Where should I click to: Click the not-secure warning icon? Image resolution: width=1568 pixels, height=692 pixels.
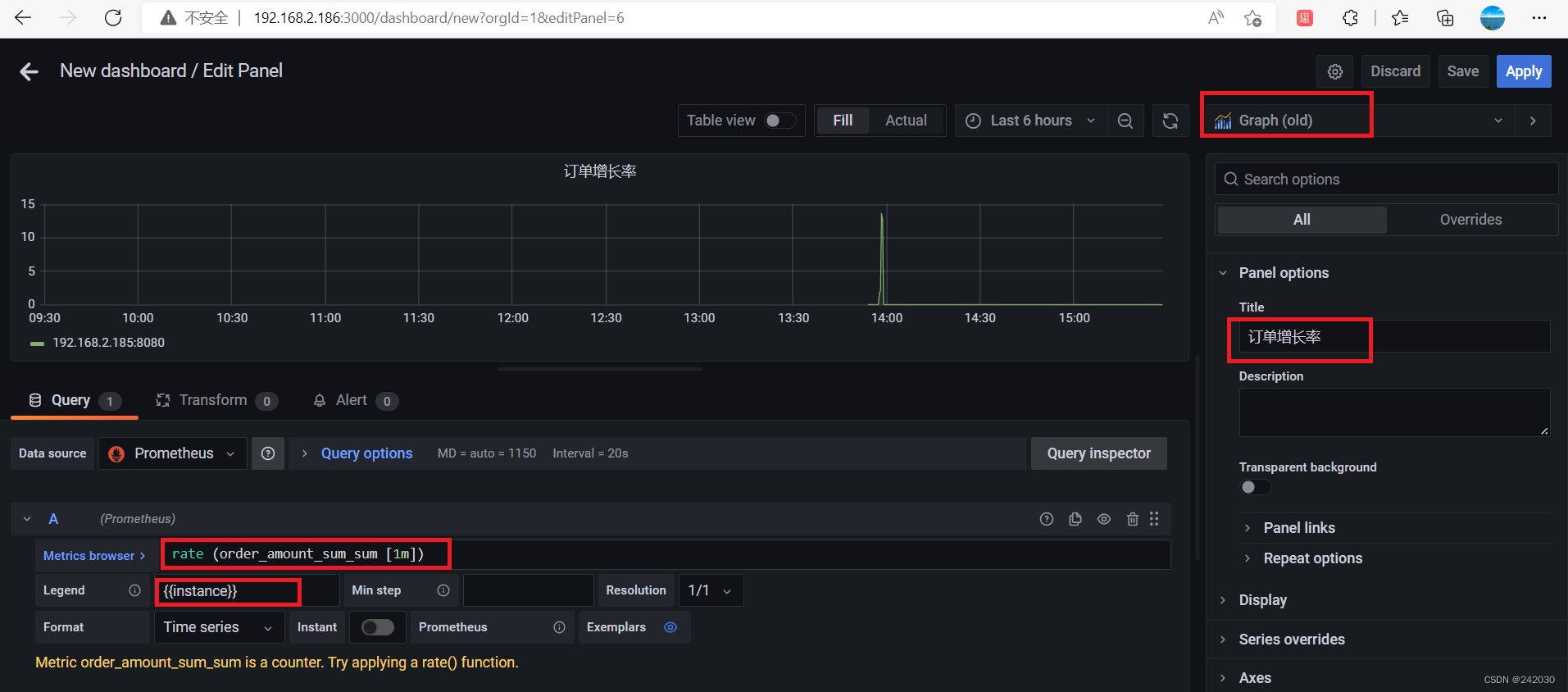[x=168, y=18]
